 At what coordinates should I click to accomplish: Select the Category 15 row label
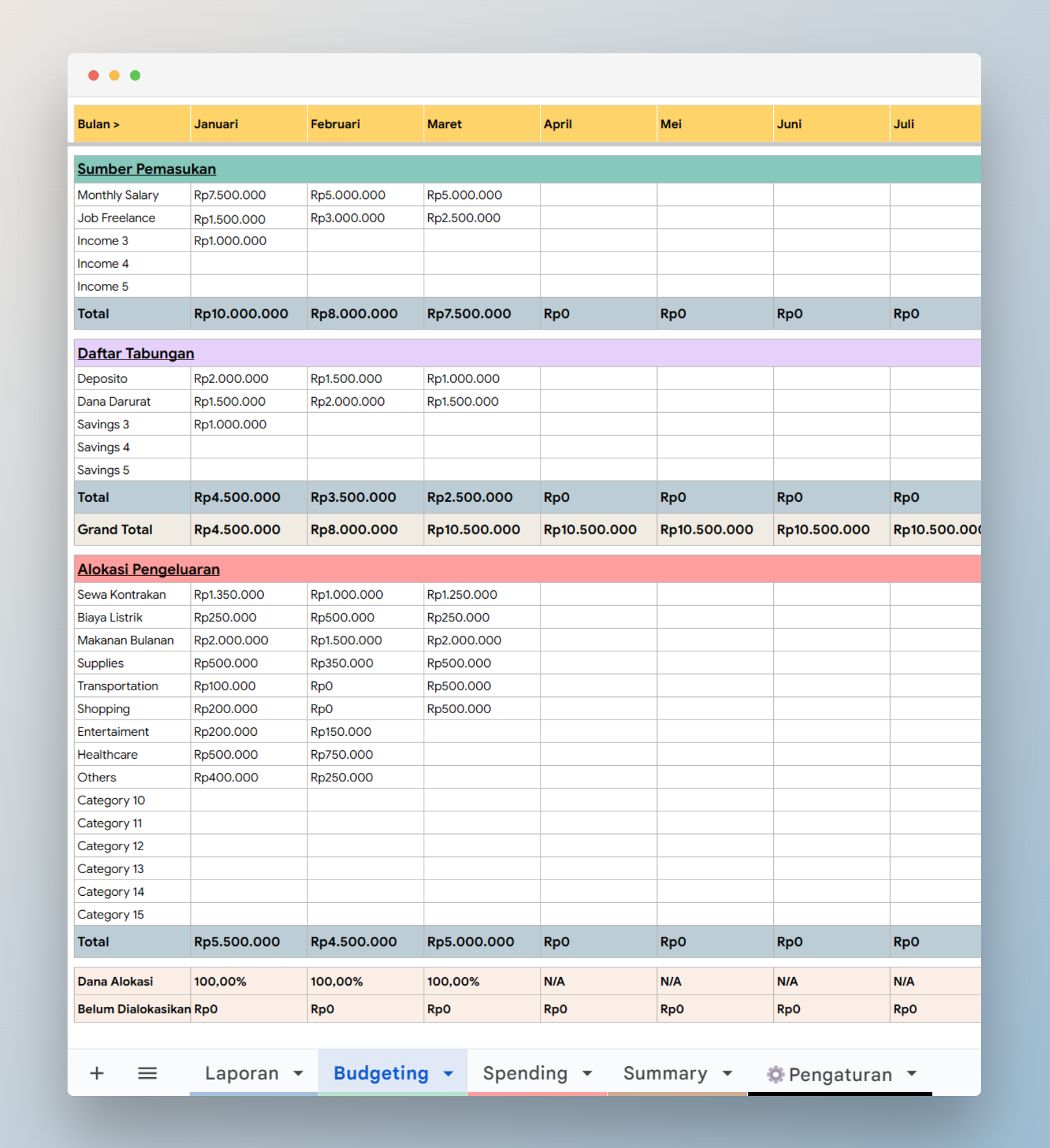[133, 915]
